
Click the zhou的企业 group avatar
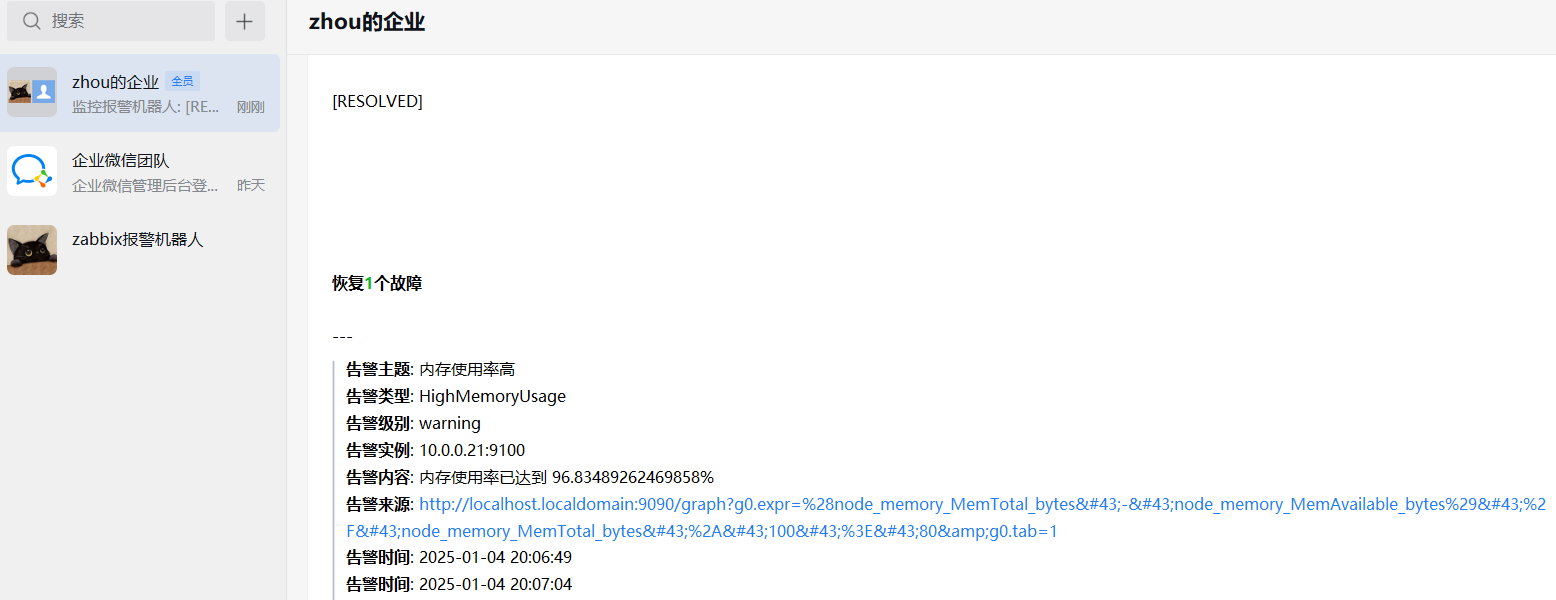(x=32, y=92)
